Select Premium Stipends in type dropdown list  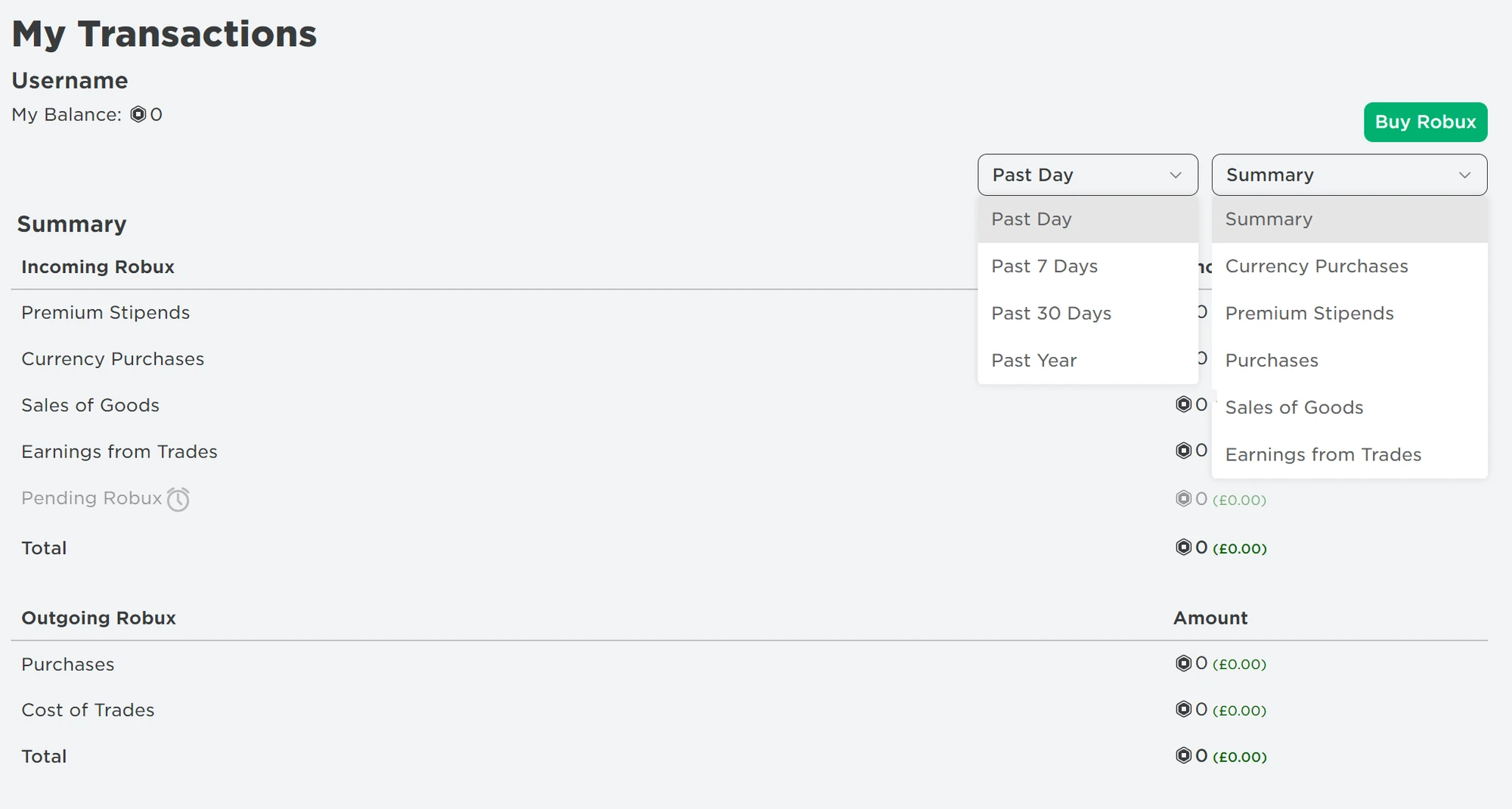click(x=1309, y=313)
